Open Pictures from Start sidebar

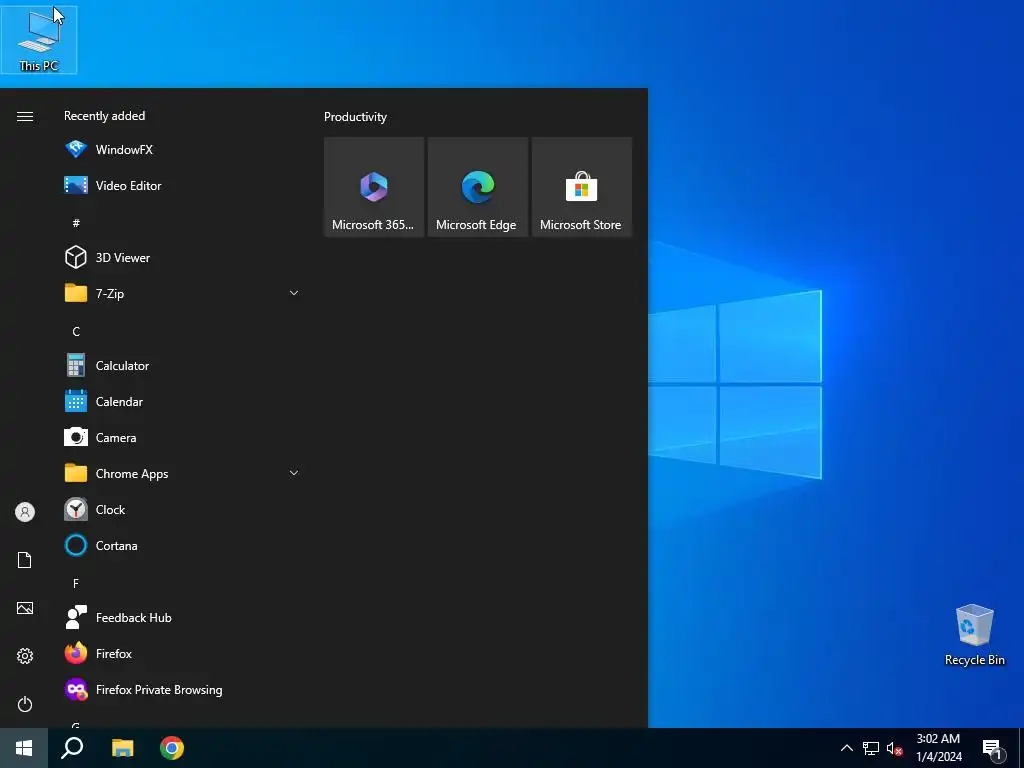pos(25,608)
